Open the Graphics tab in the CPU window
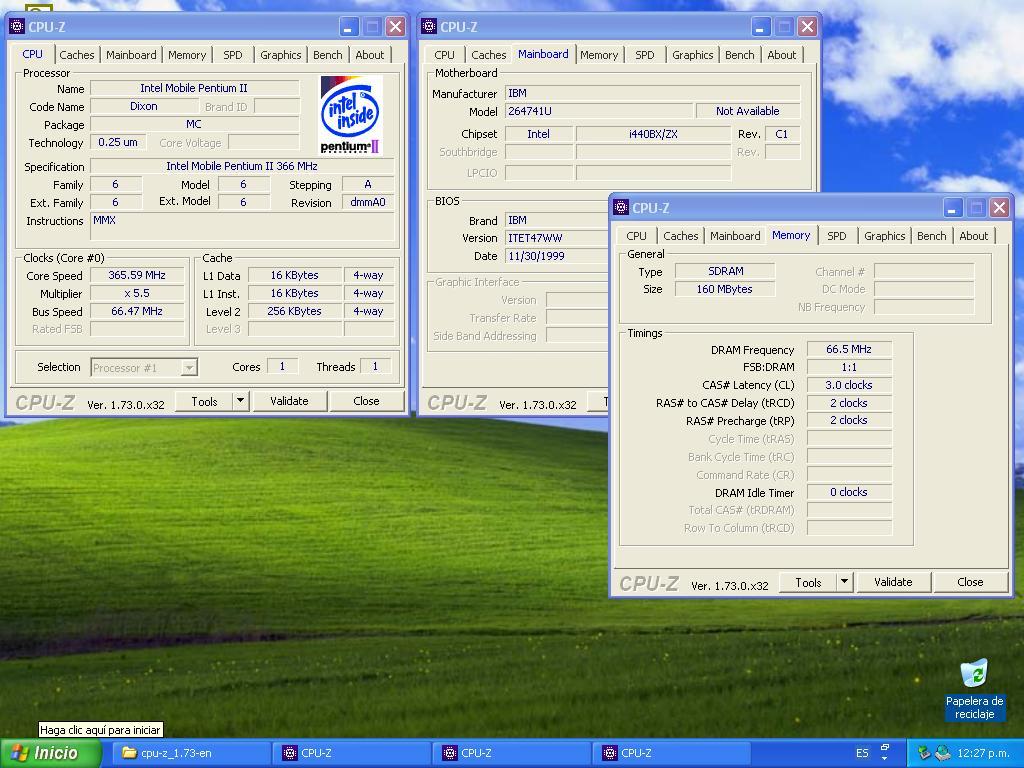 [281, 55]
